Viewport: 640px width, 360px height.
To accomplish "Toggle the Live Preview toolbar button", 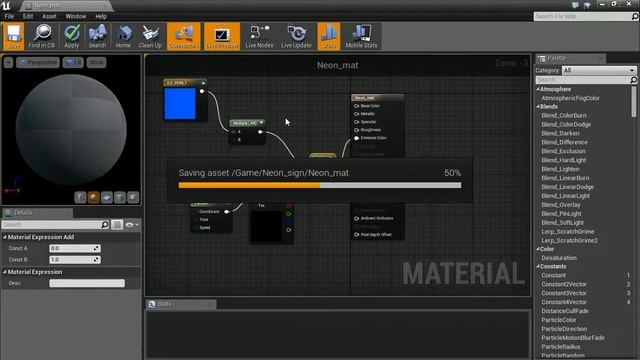I will 222,36.
